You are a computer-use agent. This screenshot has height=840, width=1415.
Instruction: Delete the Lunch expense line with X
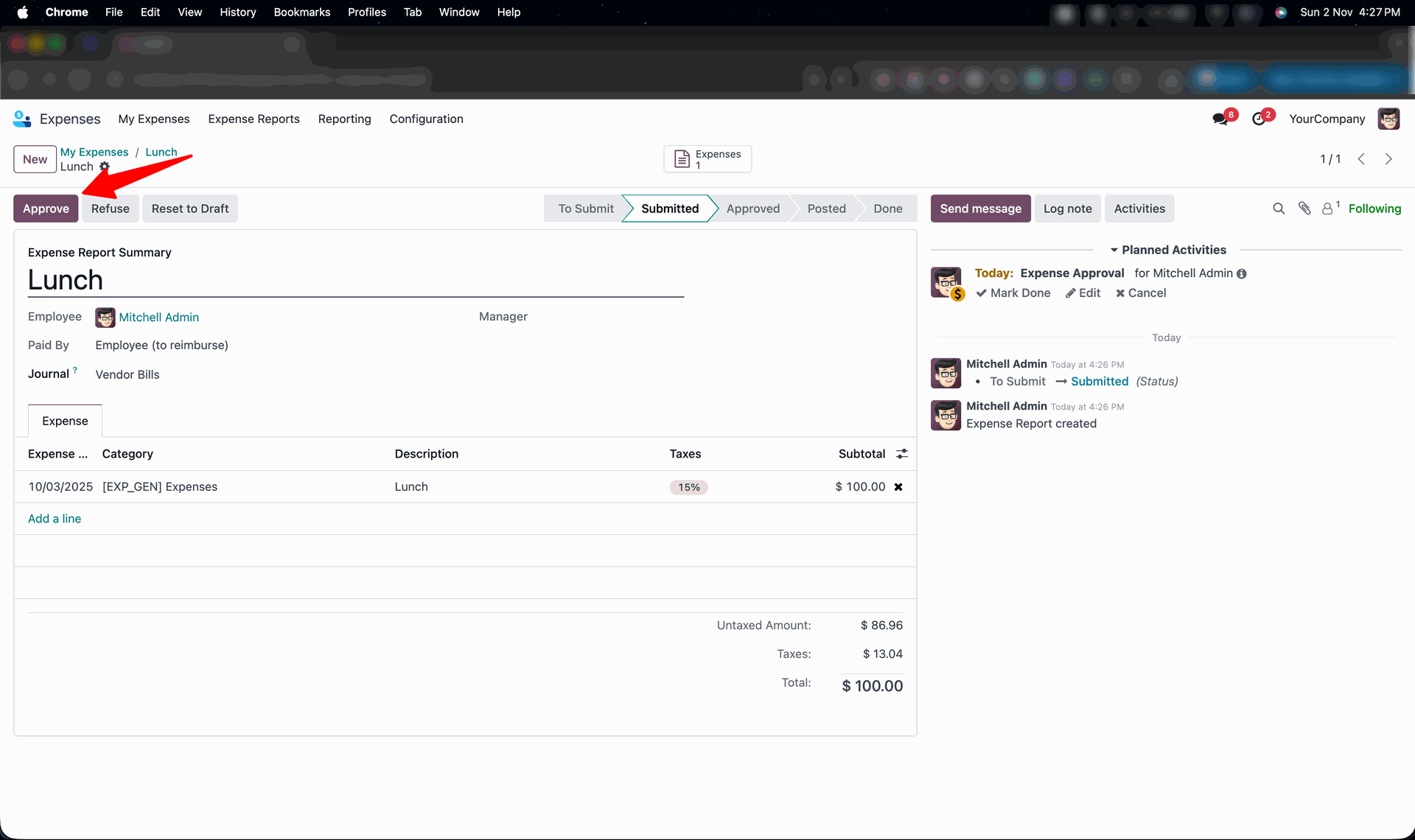[898, 487]
